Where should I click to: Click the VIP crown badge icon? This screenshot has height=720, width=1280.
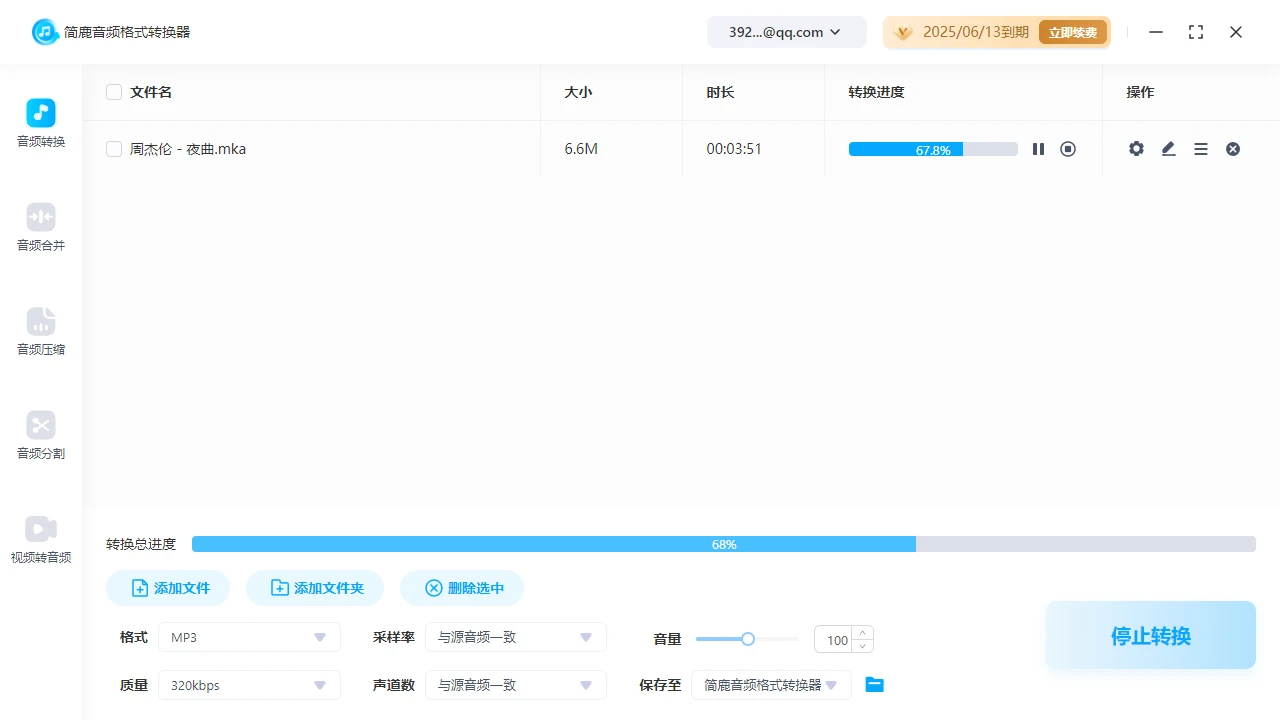coord(903,32)
